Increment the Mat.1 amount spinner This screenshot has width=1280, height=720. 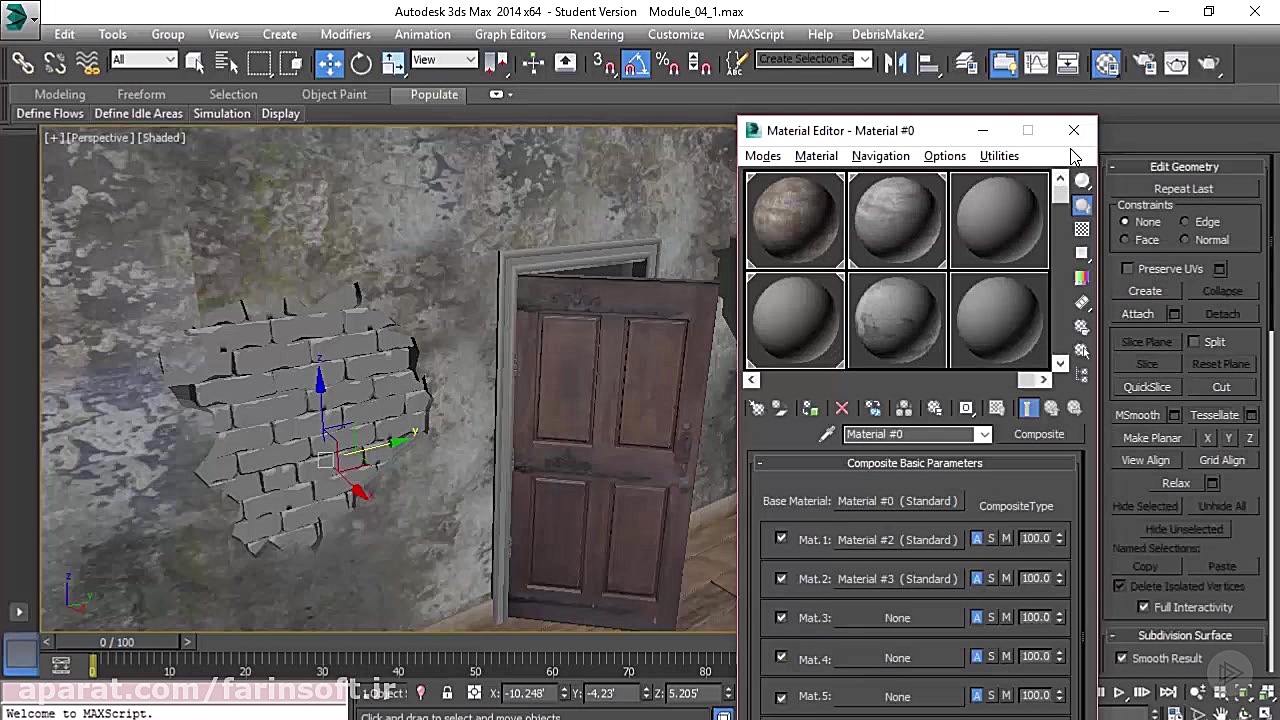pos(1060,535)
